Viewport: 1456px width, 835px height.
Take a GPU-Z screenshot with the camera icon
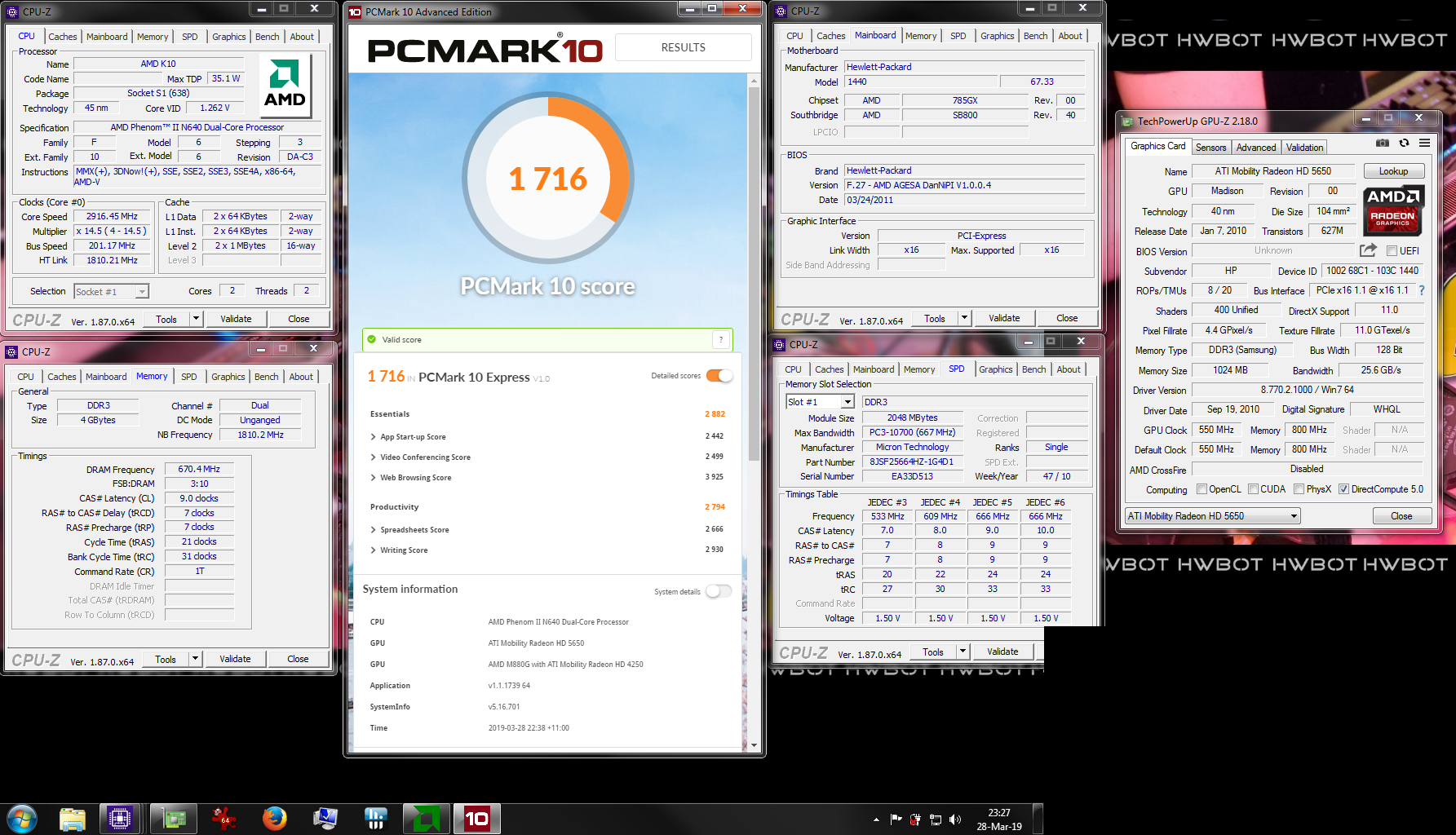[x=1382, y=143]
